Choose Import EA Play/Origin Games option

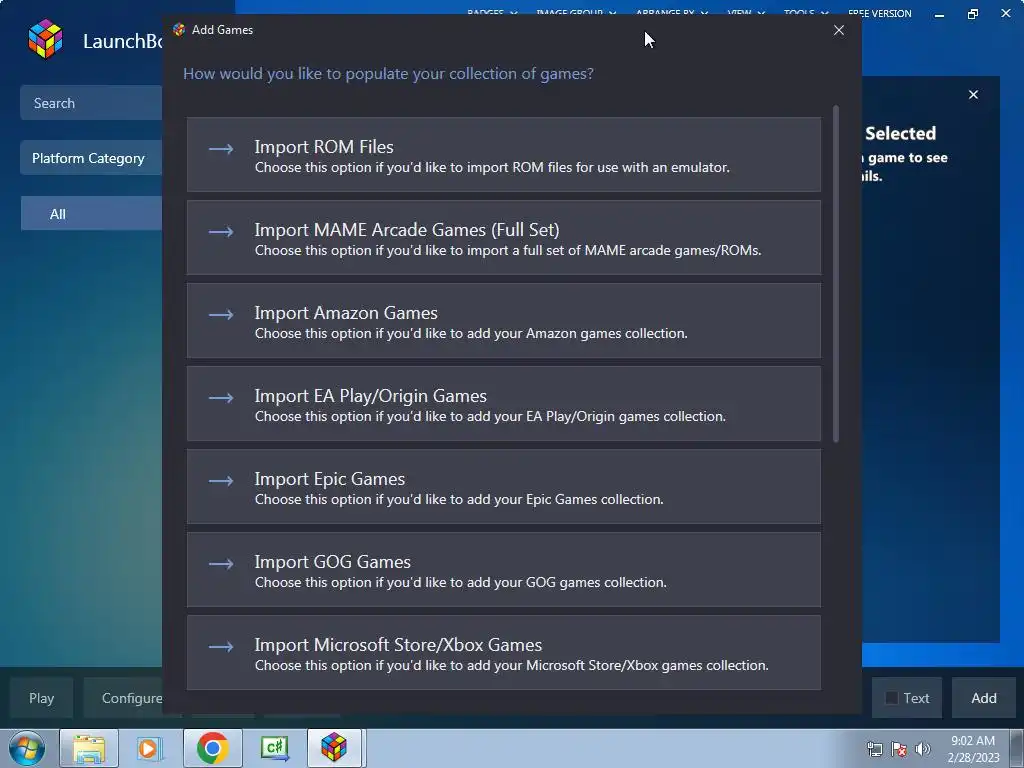(504, 404)
